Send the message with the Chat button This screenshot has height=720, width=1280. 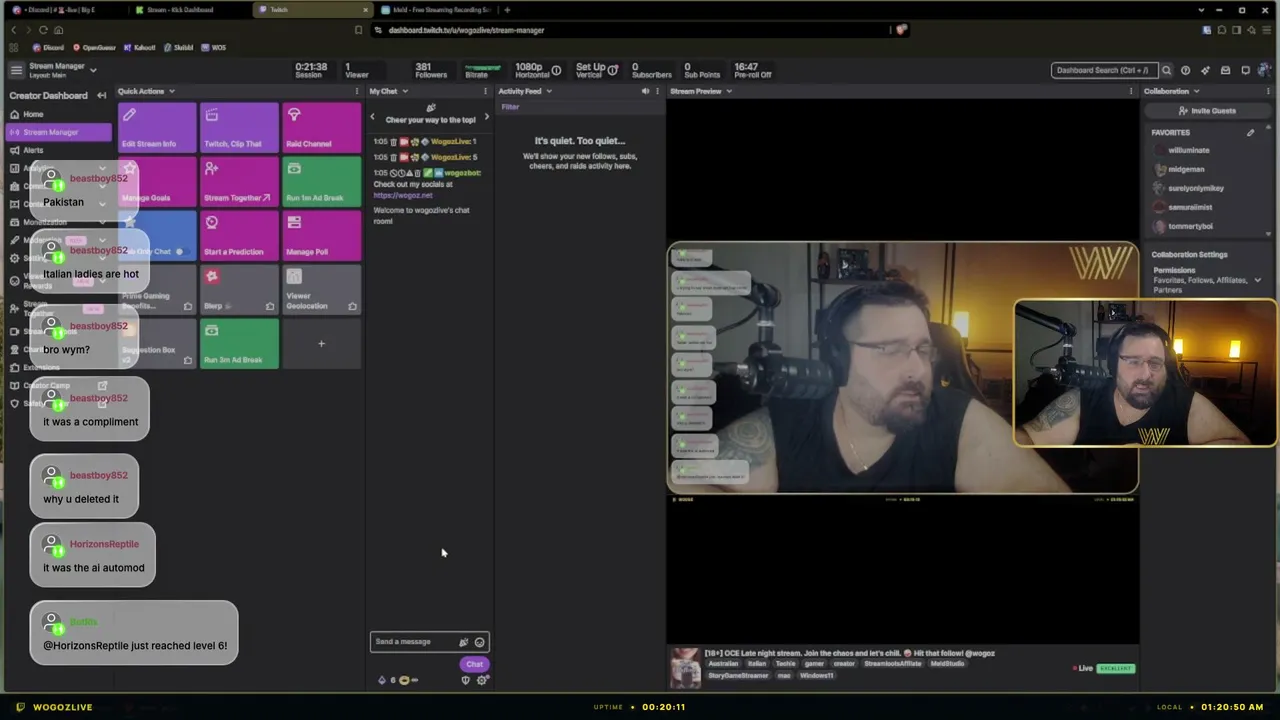click(x=474, y=664)
